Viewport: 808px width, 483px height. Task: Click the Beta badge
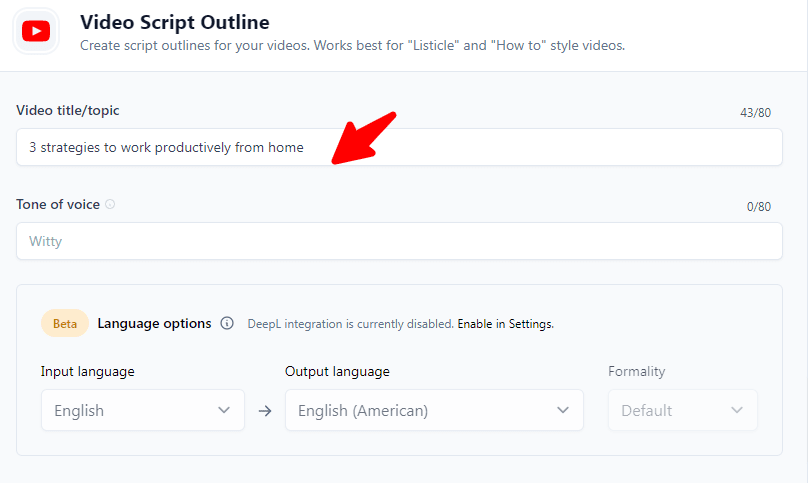(65, 323)
